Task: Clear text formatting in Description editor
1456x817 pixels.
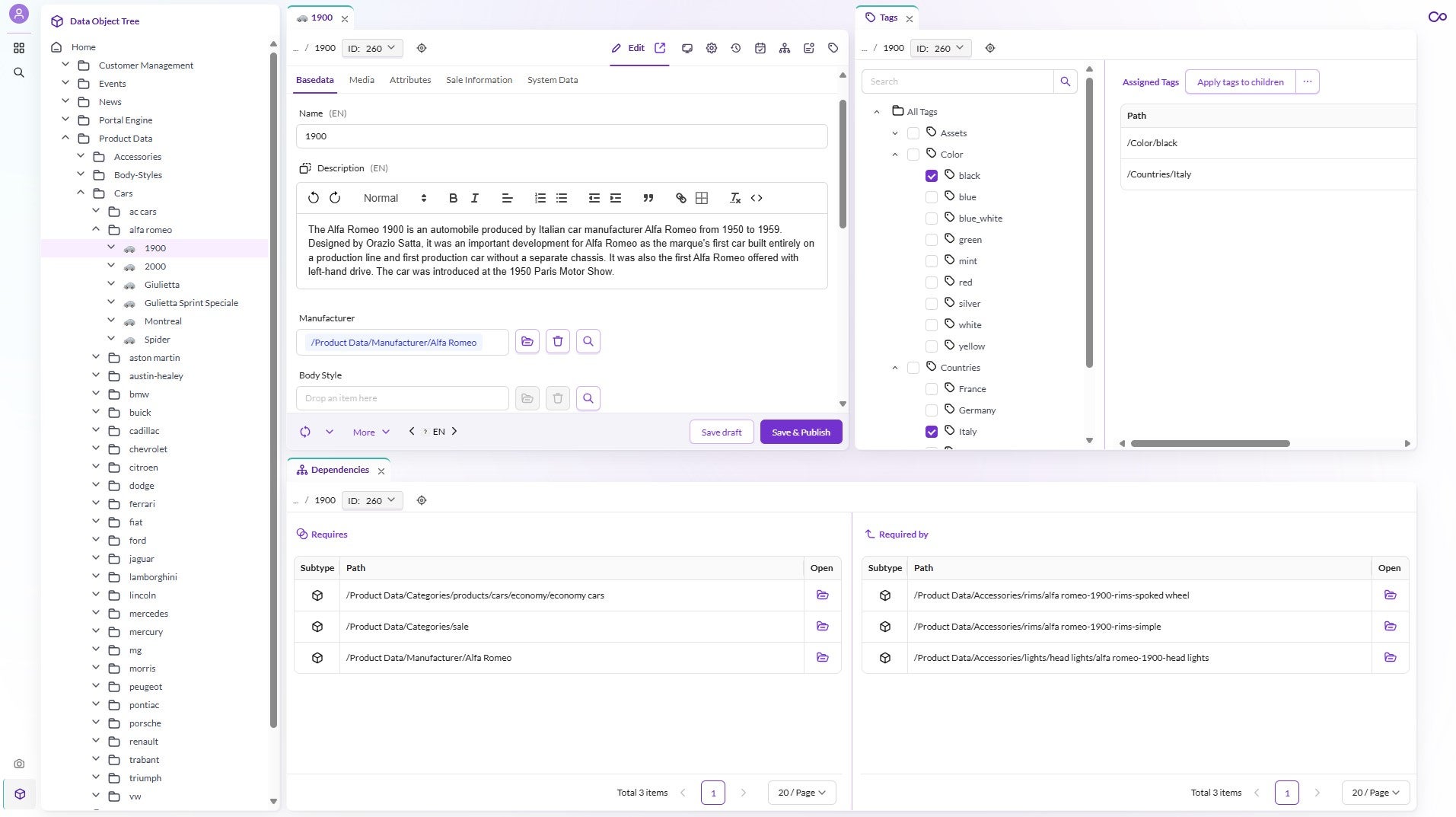Action: (x=735, y=198)
